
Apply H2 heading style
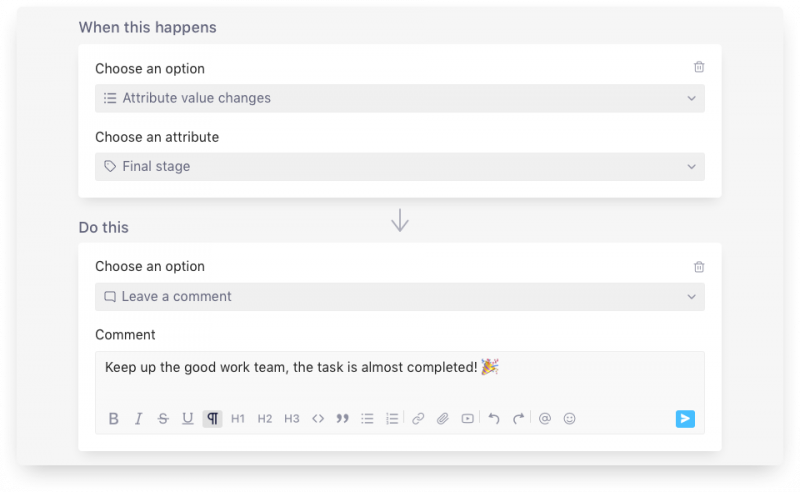(x=265, y=419)
